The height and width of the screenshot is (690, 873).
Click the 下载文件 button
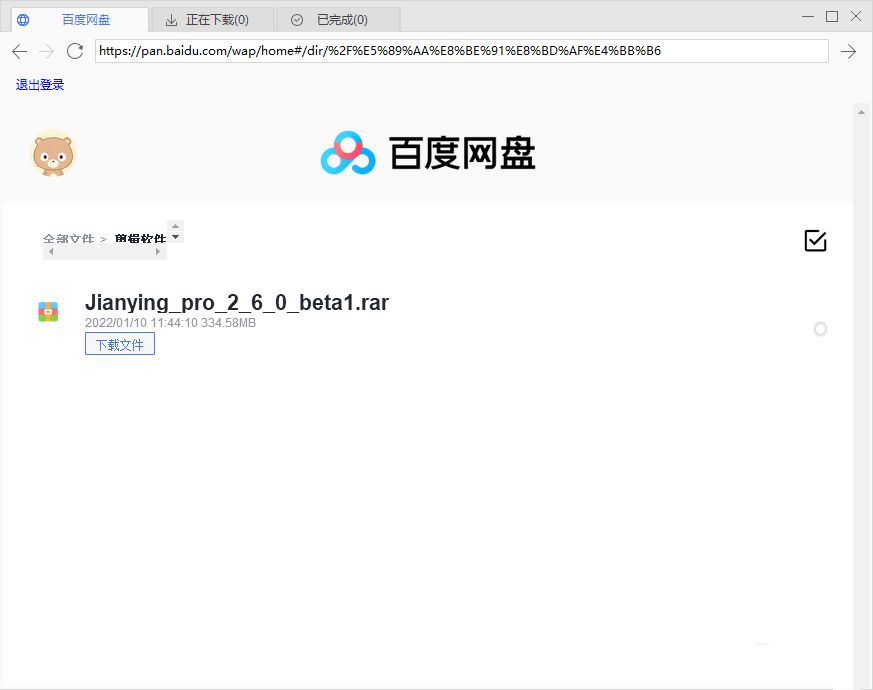[x=120, y=345]
